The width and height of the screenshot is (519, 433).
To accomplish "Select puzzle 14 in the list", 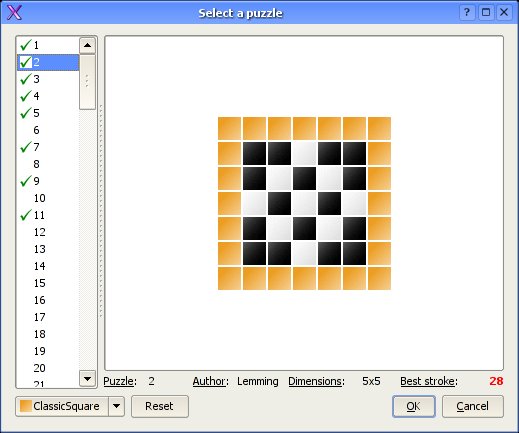I will click(x=48, y=266).
